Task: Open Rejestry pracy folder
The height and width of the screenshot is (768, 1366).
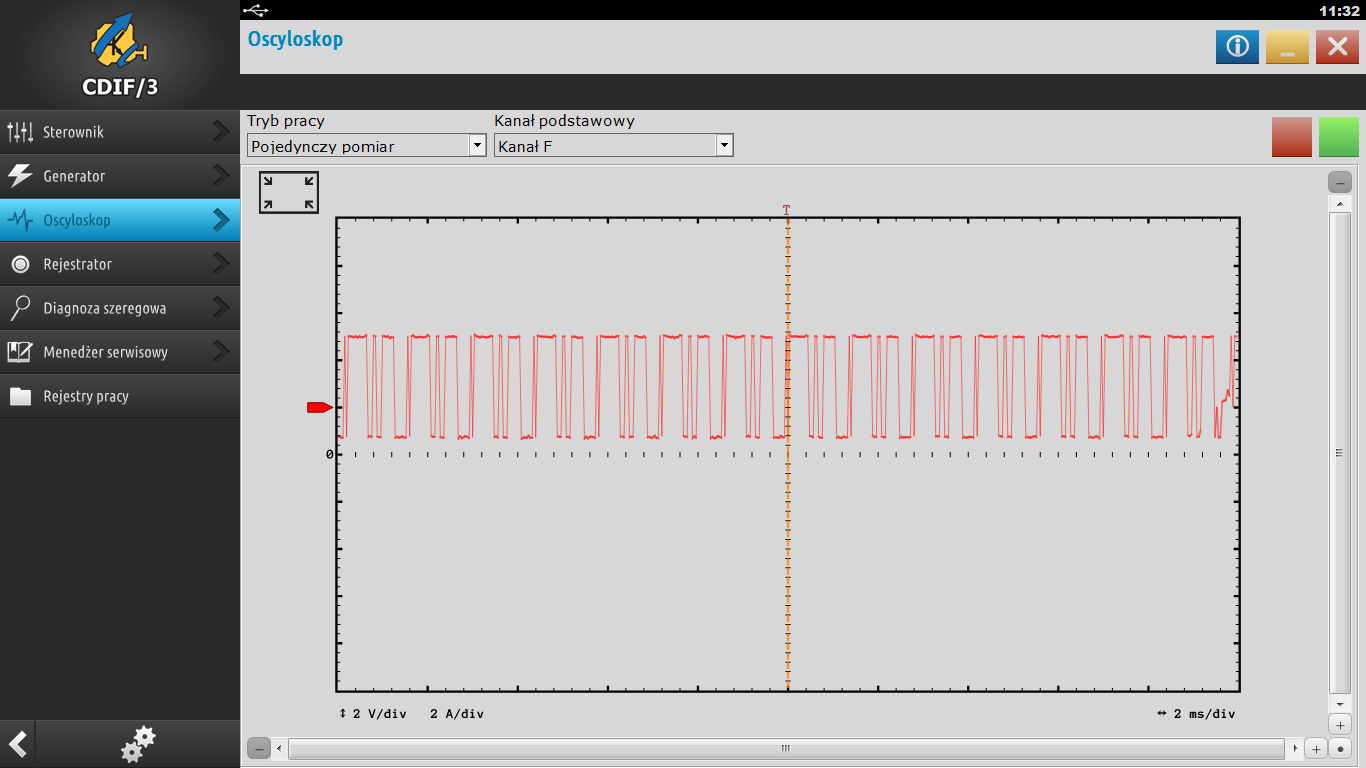Action: coord(120,396)
